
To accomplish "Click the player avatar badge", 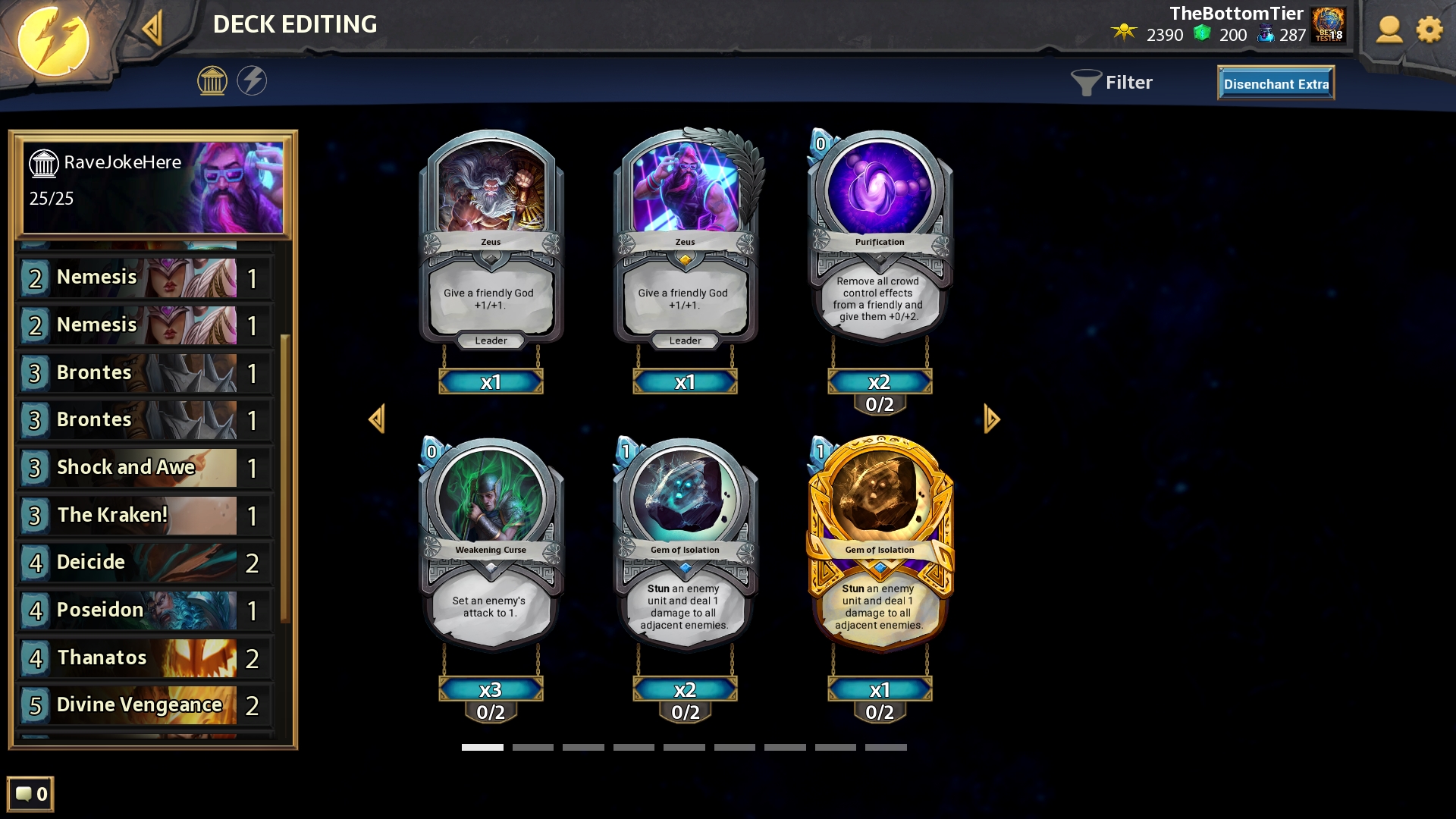I will click(1329, 24).
